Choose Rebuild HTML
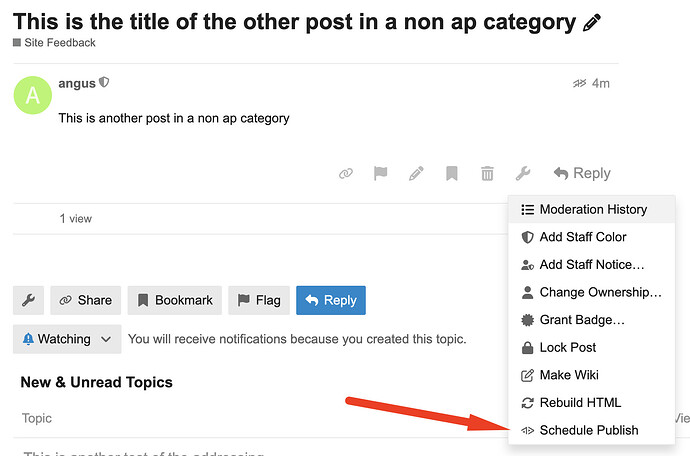Viewport: 690px width, 456px height. tap(591, 403)
